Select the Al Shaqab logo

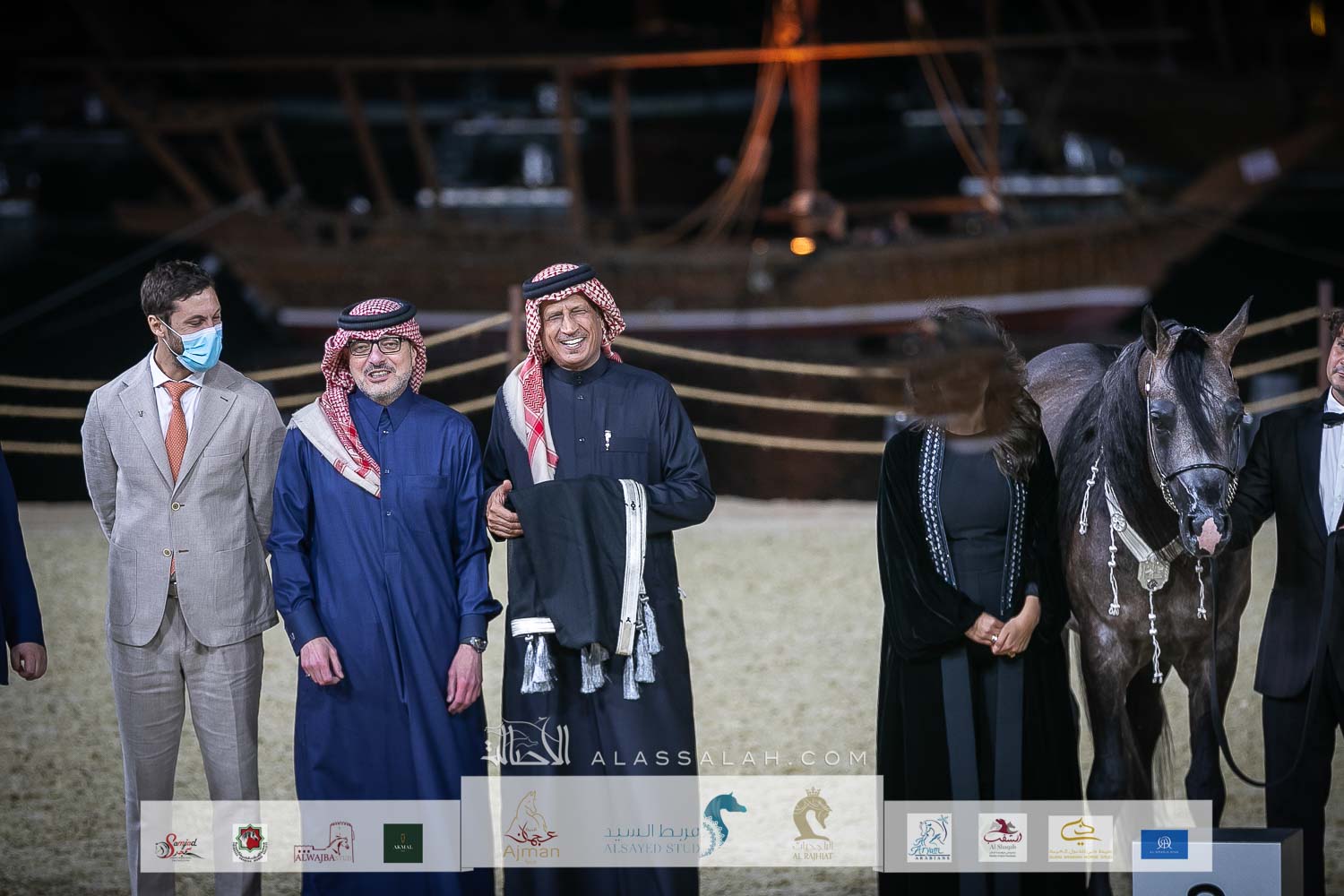click(1003, 839)
